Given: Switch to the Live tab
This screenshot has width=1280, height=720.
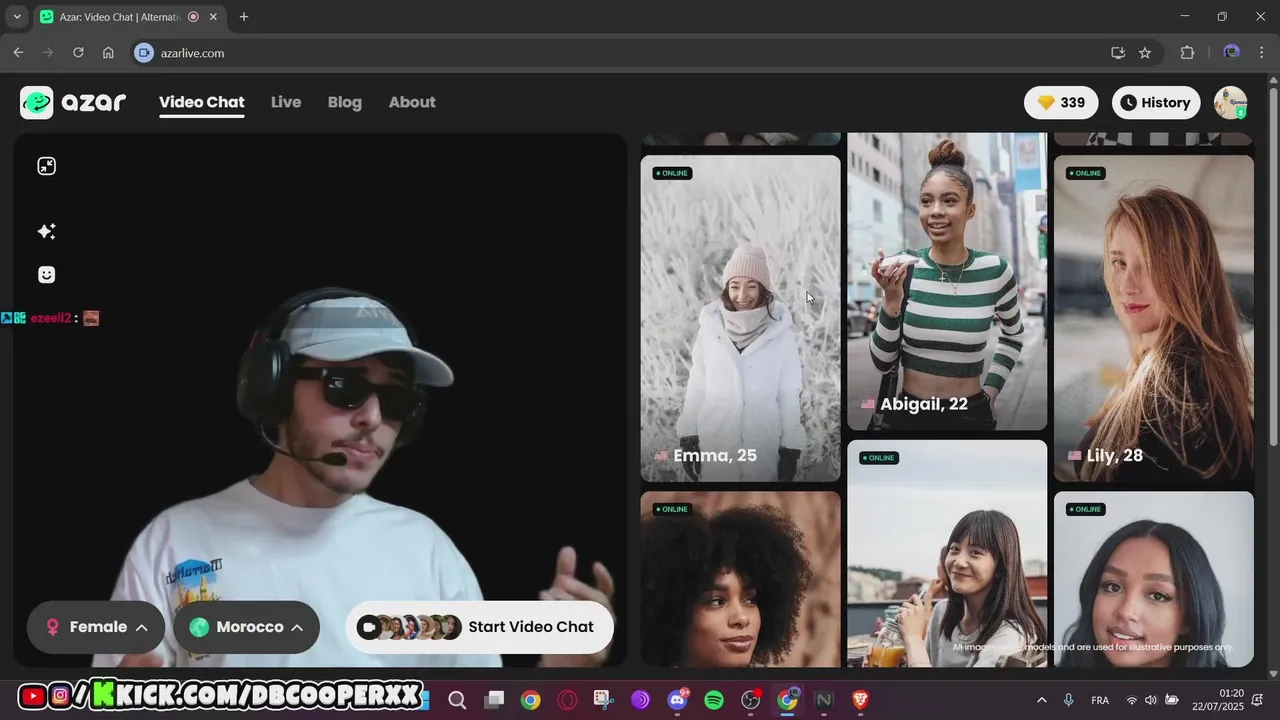Looking at the screenshot, I should (286, 102).
